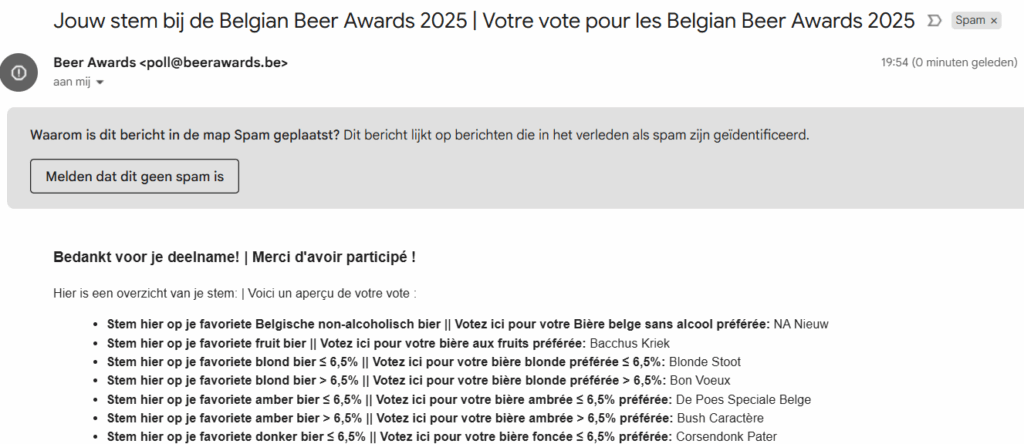
Task: Click the 19:54 timestamp
Action: (892, 62)
